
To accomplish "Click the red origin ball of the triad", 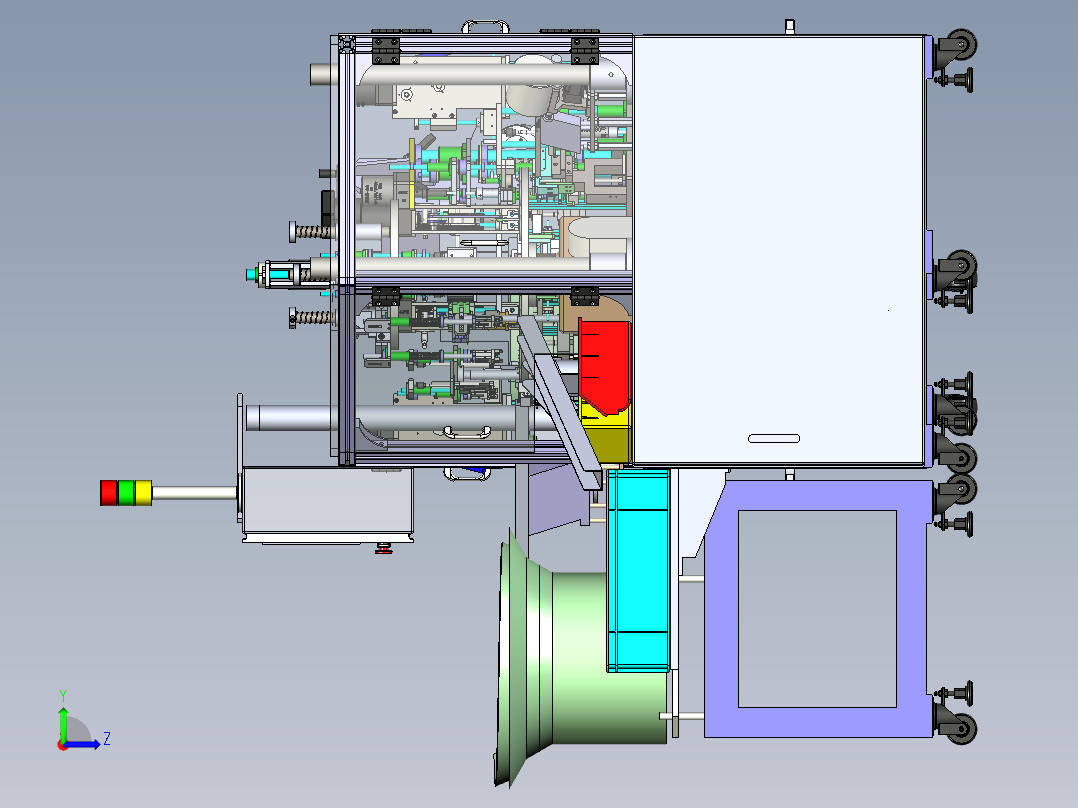I will [x=63, y=745].
